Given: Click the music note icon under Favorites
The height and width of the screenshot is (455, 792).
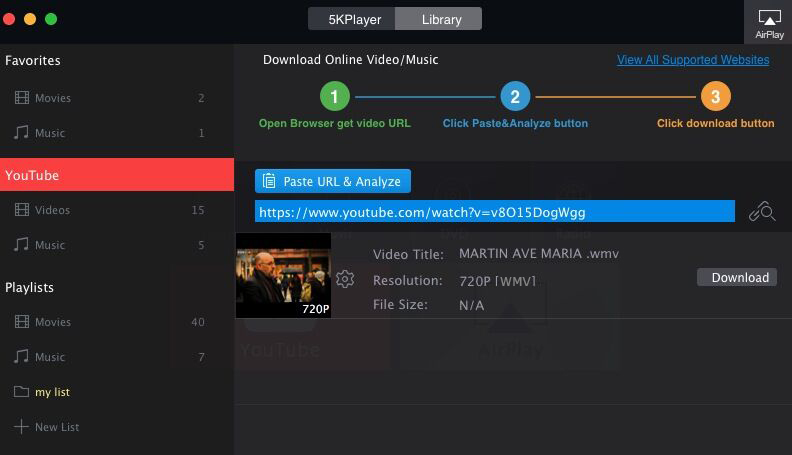Looking at the screenshot, I should coord(21,133).
